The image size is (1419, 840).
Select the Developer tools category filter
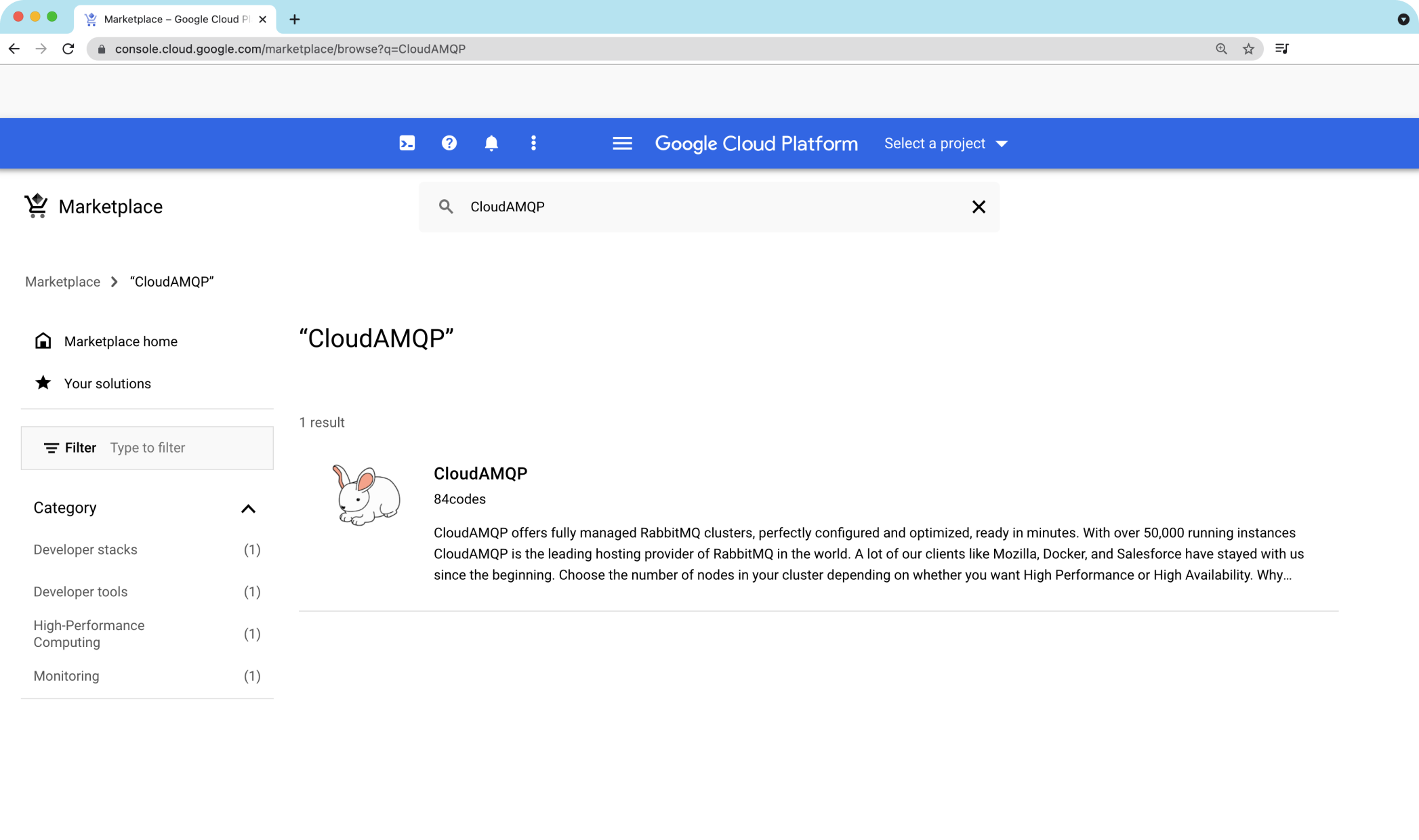click(80, 591)
